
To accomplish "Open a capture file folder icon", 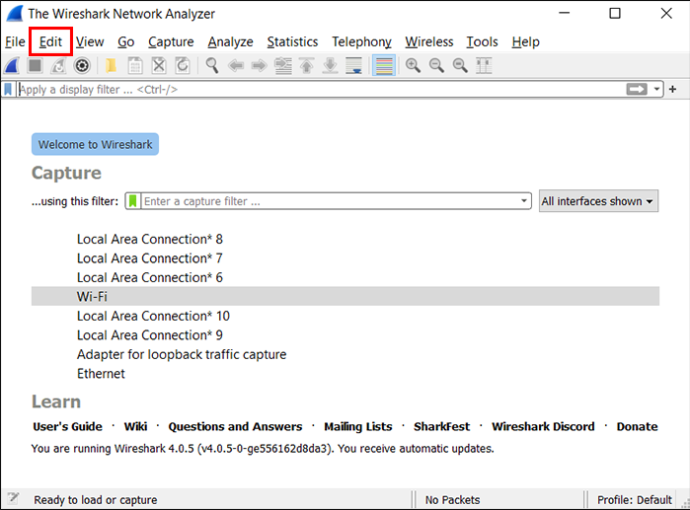I will (x=111, y=66).
